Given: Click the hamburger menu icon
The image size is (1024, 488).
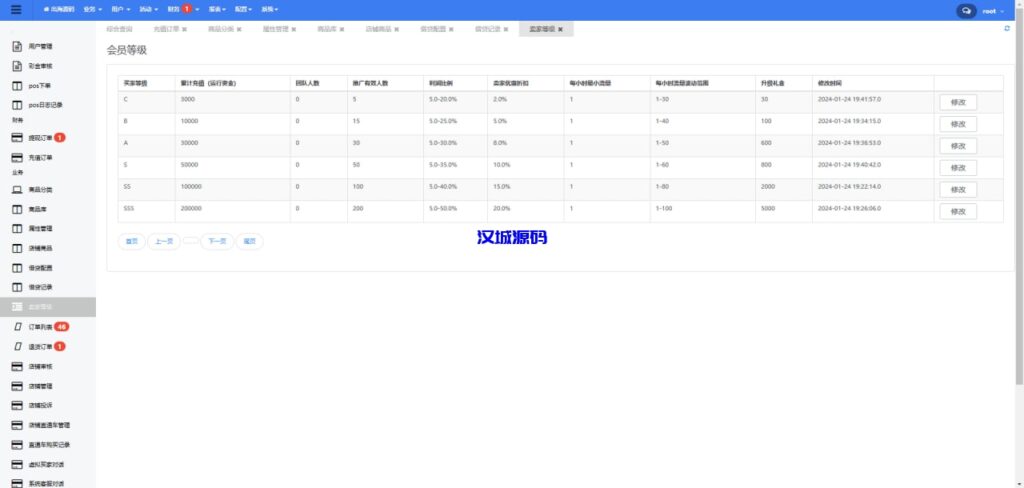Looking at the screenshot, I should pos(15,9).
